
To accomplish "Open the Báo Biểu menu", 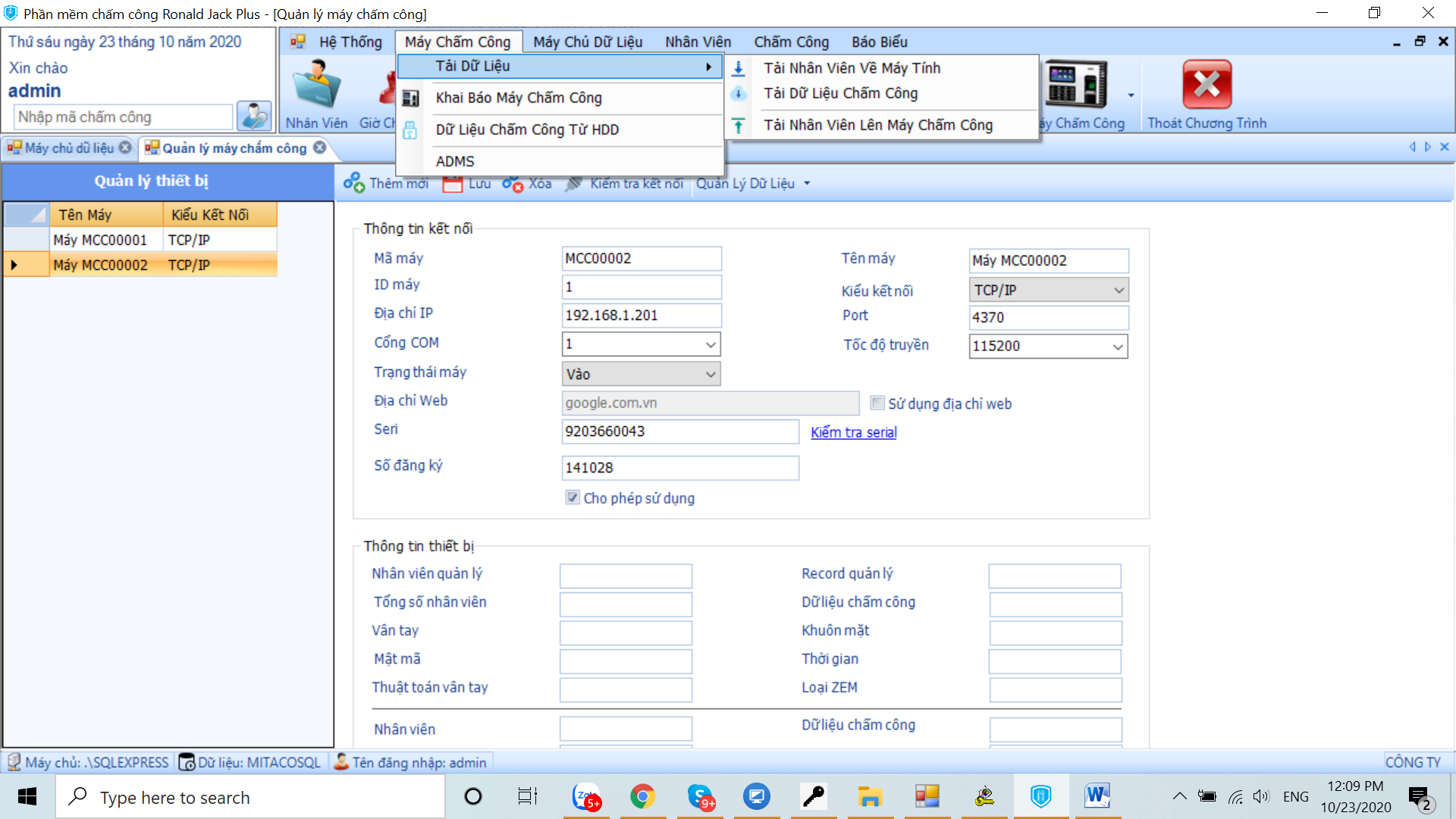I will coord(879,42).
